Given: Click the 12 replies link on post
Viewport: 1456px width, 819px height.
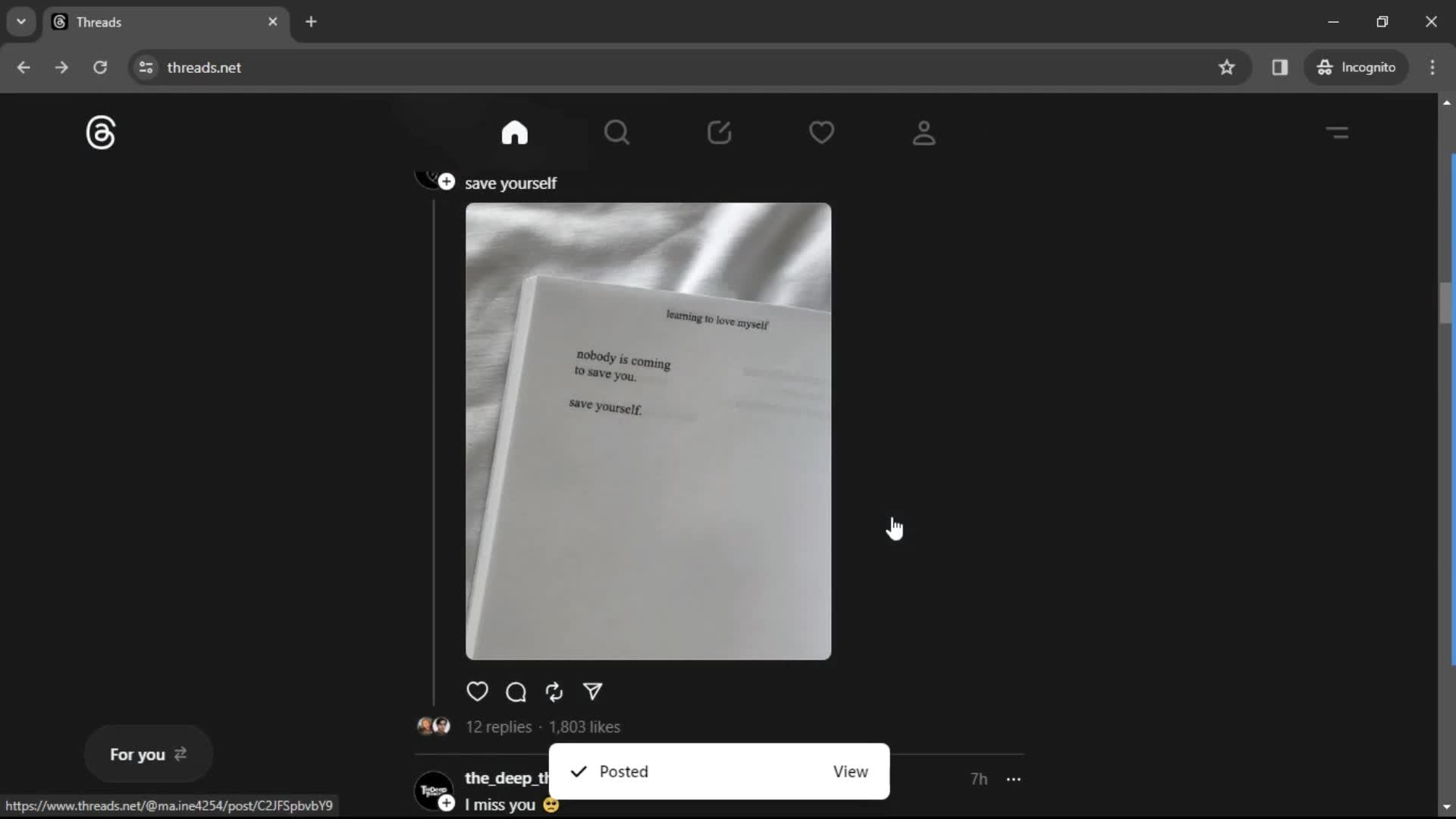Looking at the screenshot, I should [x=499, y=726].
